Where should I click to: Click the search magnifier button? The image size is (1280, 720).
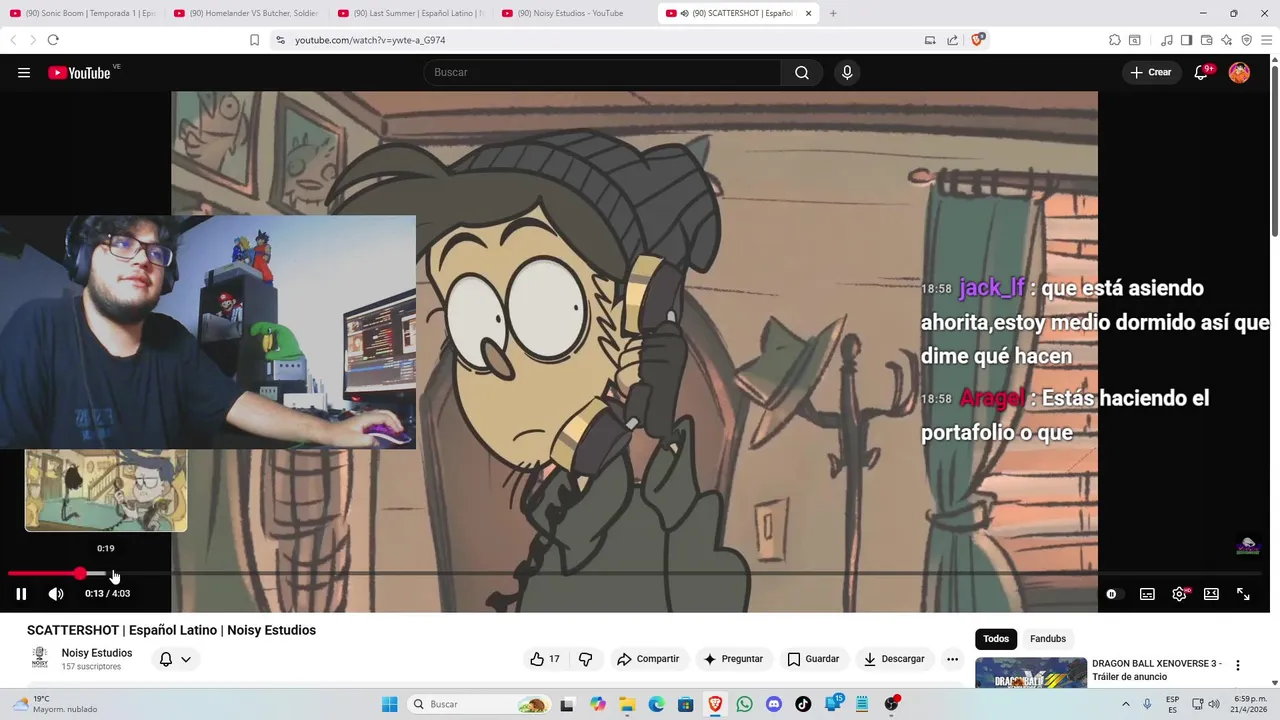click(802, 72)
